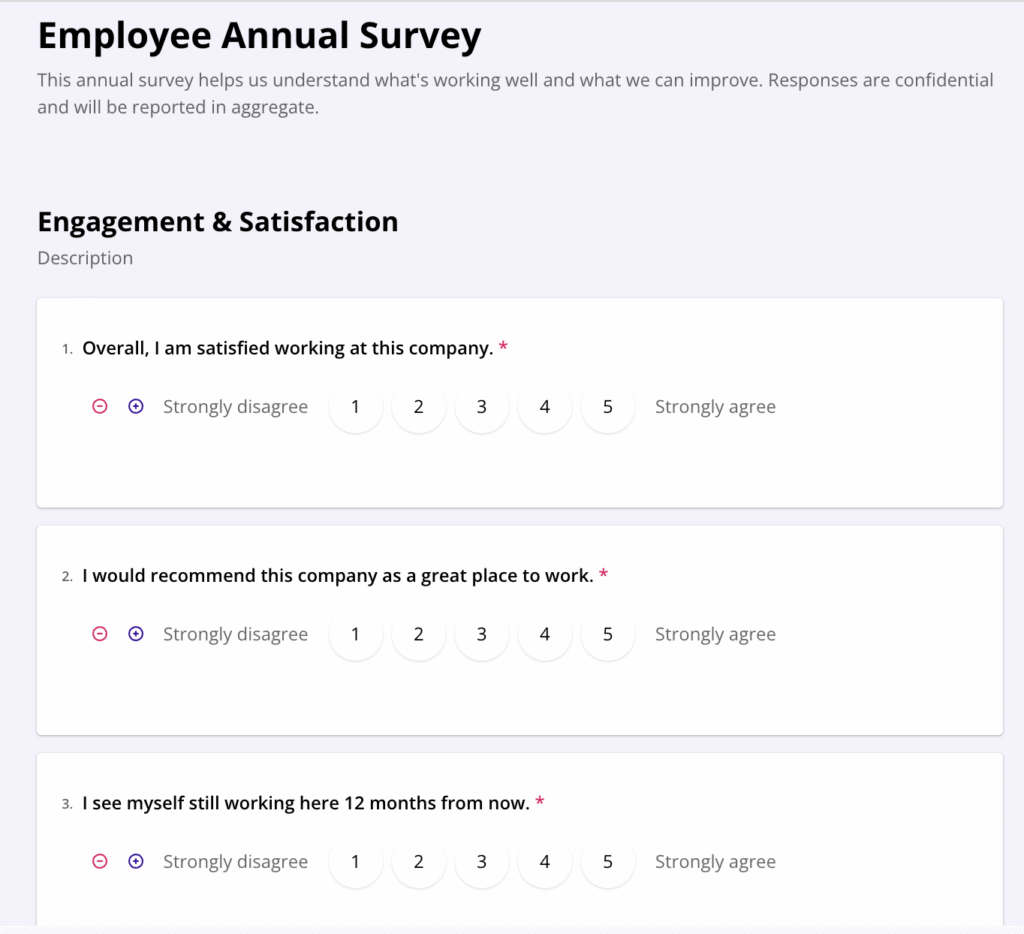
Task: Choose rating 4 for recommend company question
Action: coord(544,634)
